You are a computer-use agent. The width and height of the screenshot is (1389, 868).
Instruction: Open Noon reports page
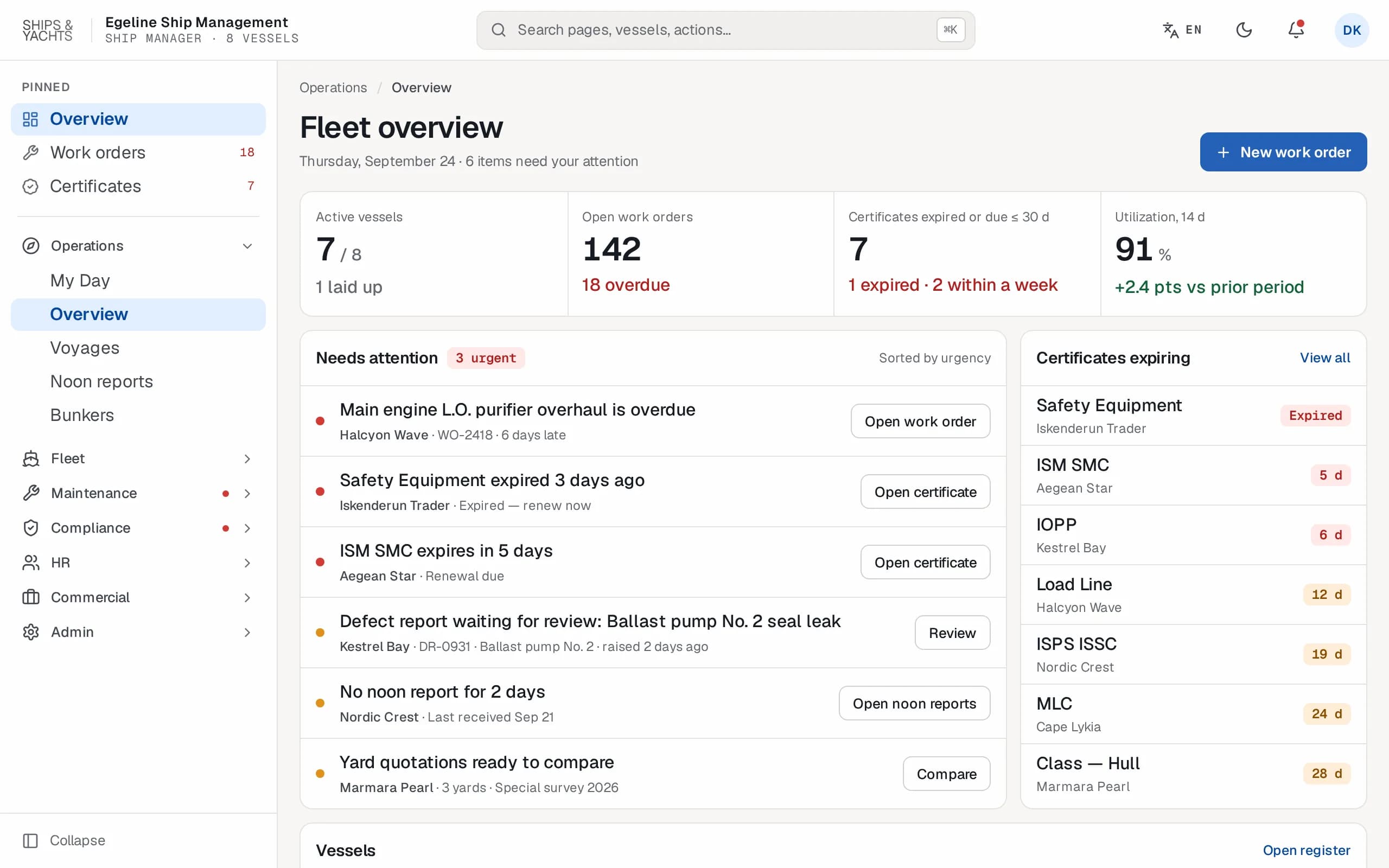pos(138,382)
